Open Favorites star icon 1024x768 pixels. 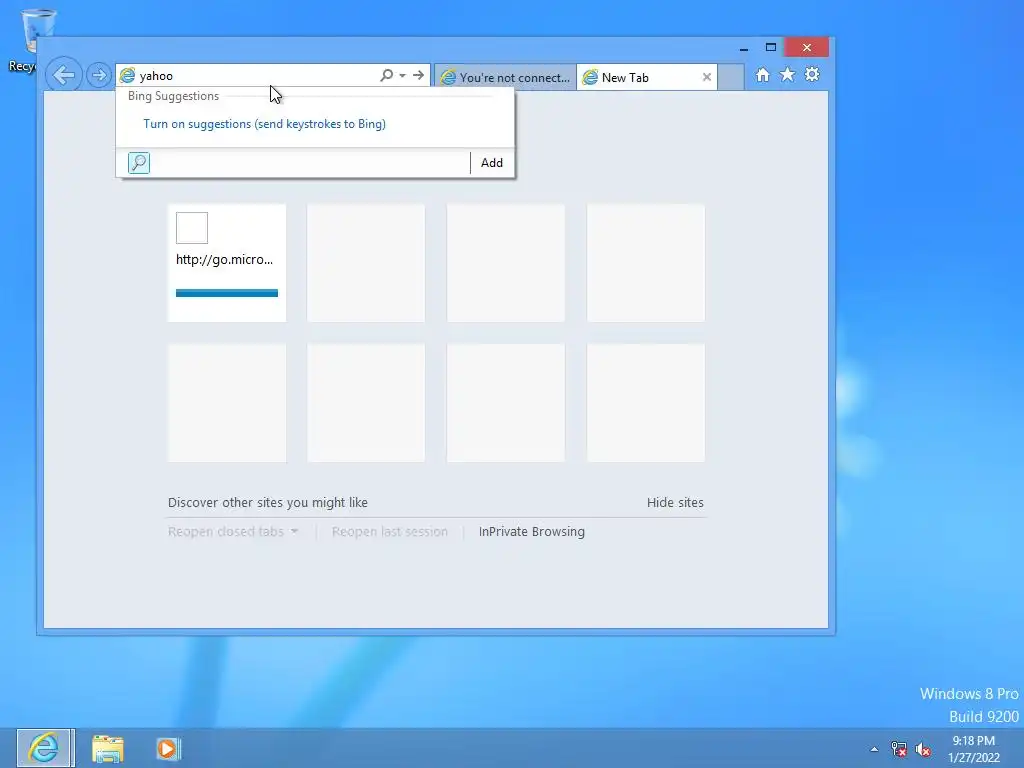pos(788,74)
